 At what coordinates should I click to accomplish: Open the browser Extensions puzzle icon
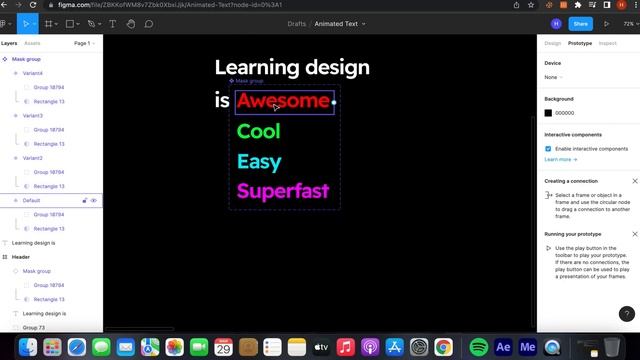point(578,5)
